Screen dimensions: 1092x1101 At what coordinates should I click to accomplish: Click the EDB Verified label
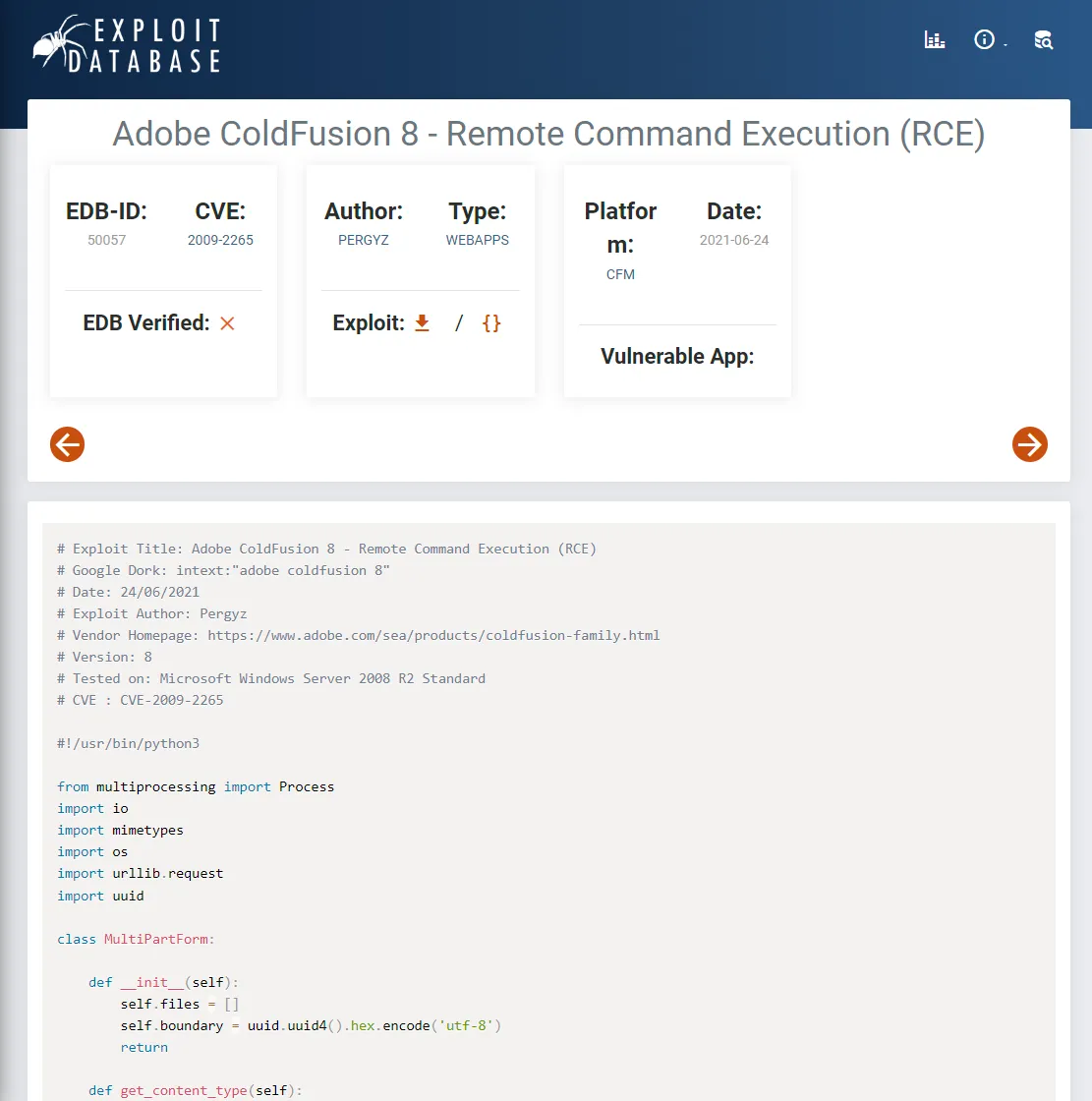pos(146,323)
